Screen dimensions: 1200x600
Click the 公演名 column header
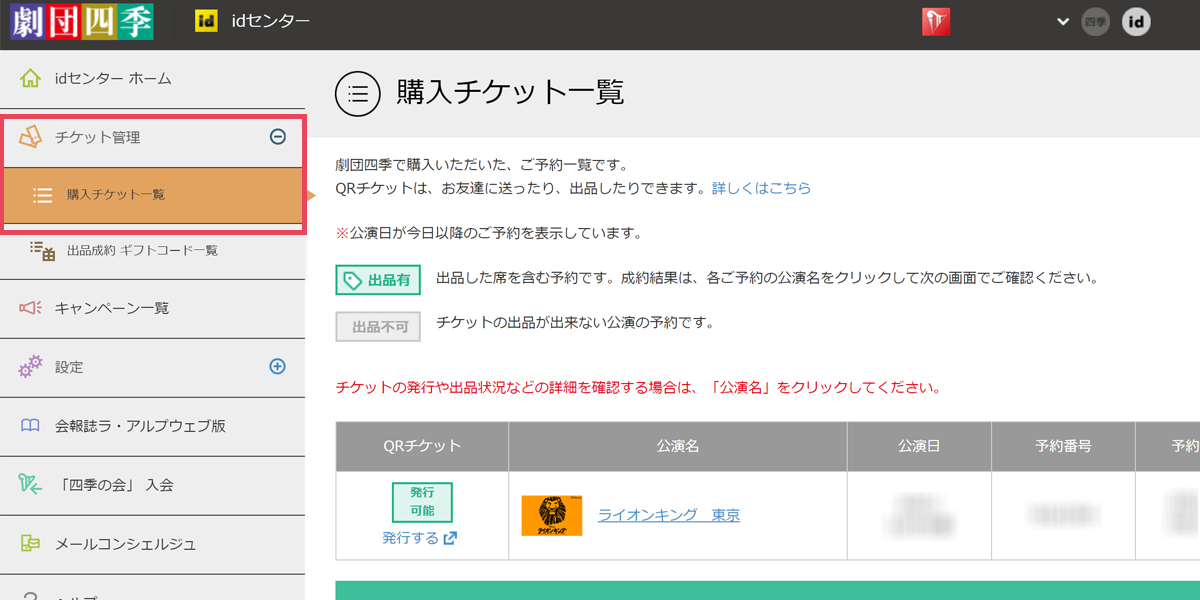click(x=678, y=447)
